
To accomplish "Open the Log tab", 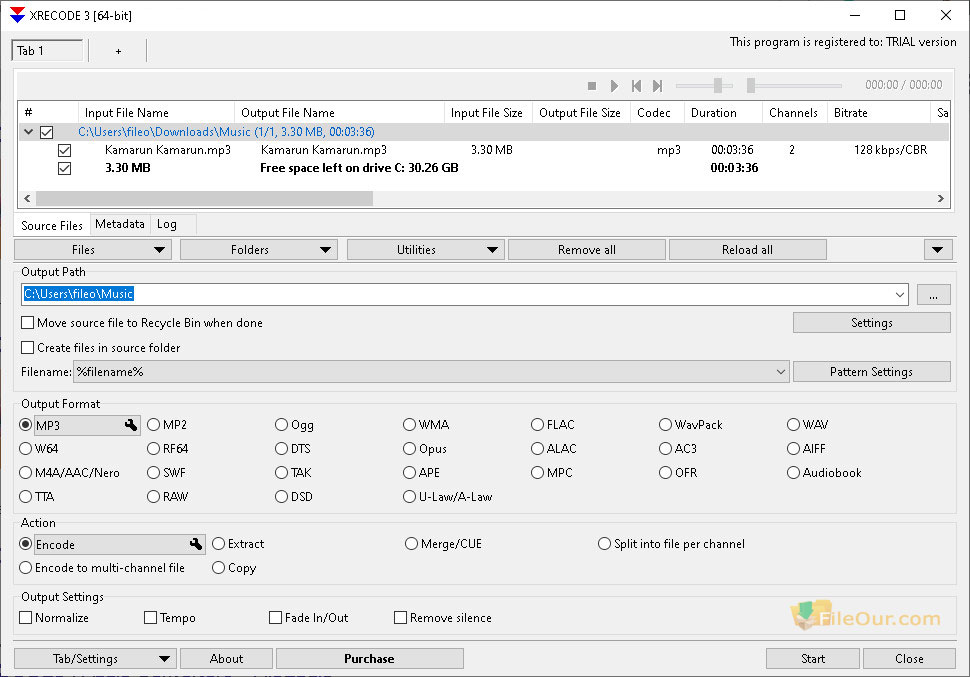I will coord(167,224).
